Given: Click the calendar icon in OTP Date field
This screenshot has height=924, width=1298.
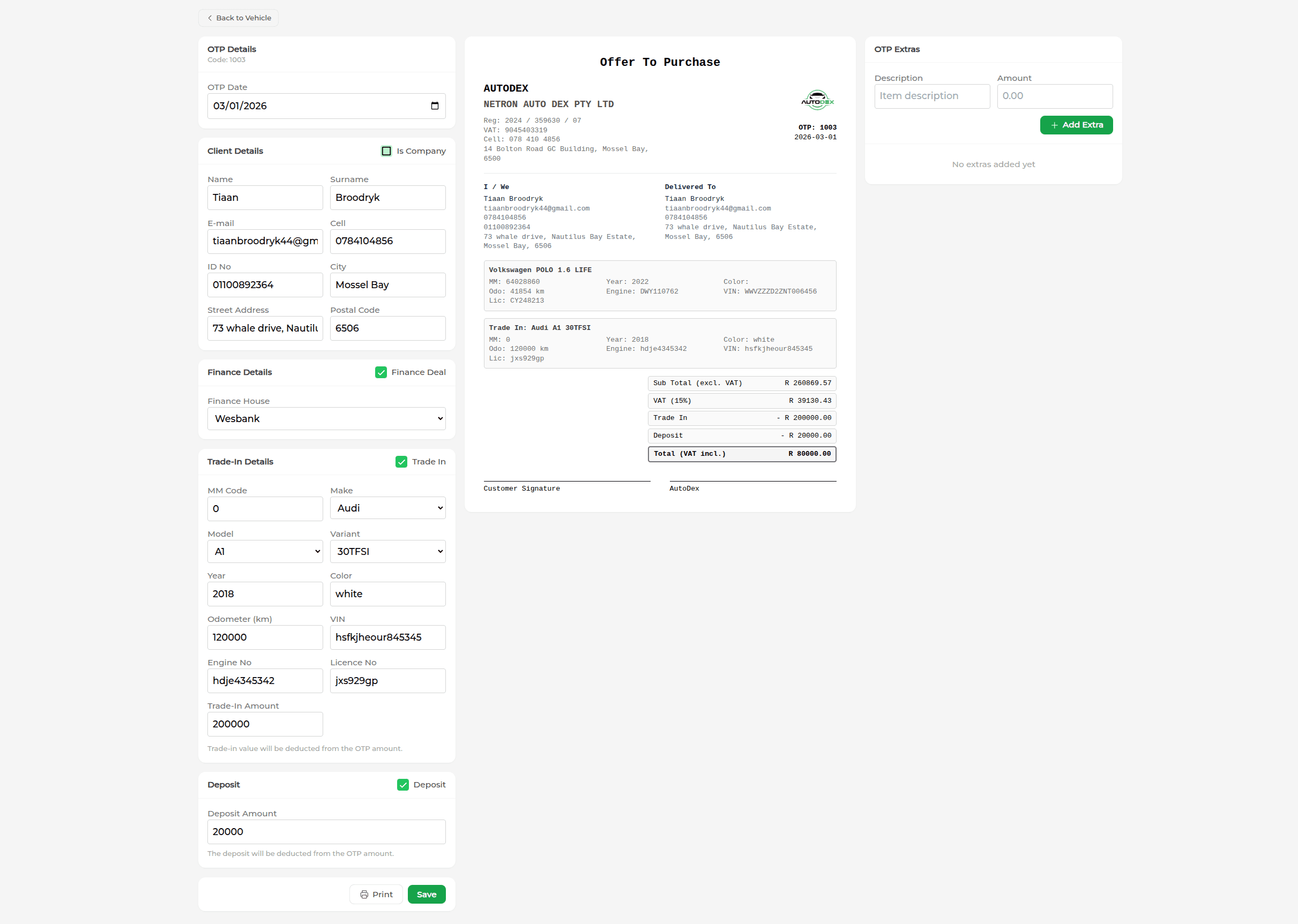Looking at the screenshot, I should coord(435,106).
